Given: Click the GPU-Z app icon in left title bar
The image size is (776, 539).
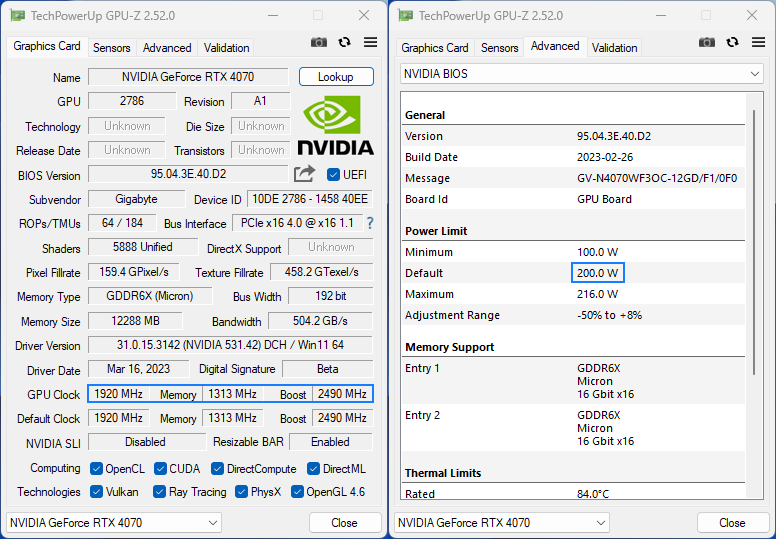Looking at the screenshot, I should [x=17, y=16].
